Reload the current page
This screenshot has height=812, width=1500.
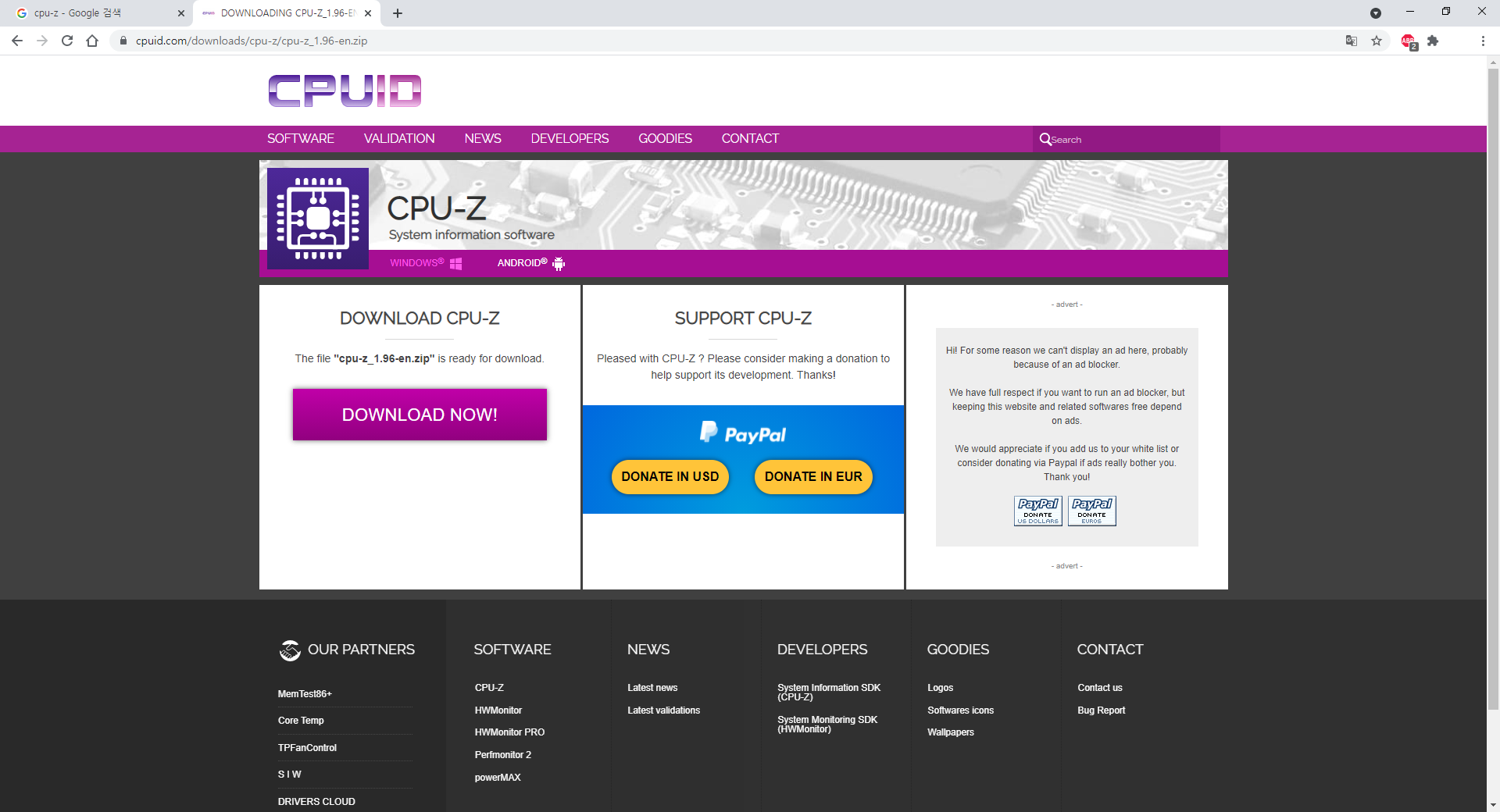[x=67, y=41]
